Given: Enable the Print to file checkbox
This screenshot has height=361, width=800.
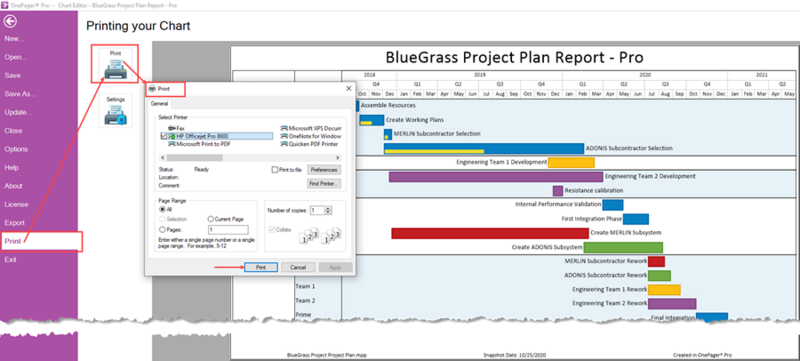Looking at the screenshot, I should tap(275, 170).
